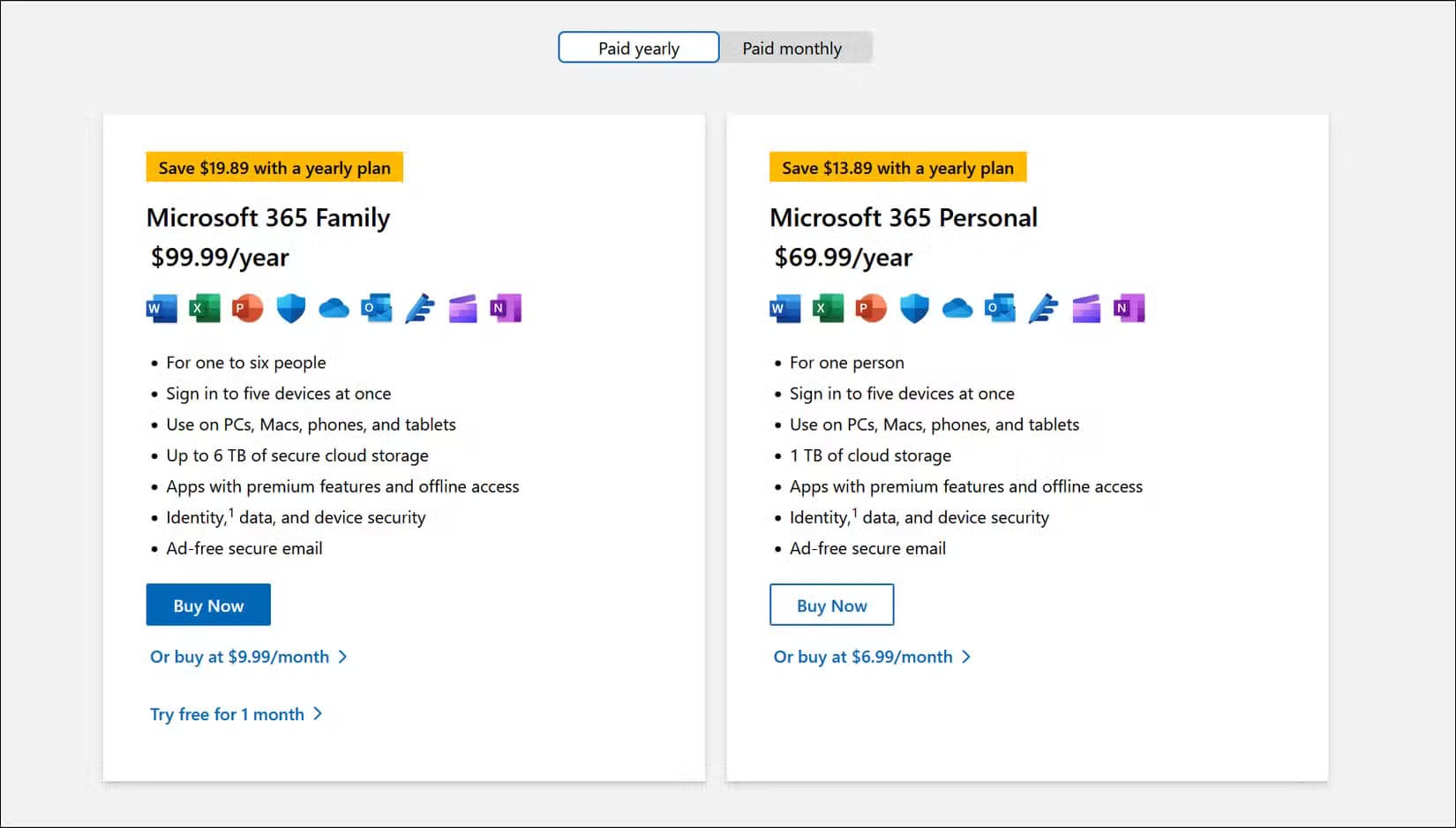Click the PowerPoint icon in Personal plan
The height and width of the screenshot is (828, 1456).
[871, 308]
